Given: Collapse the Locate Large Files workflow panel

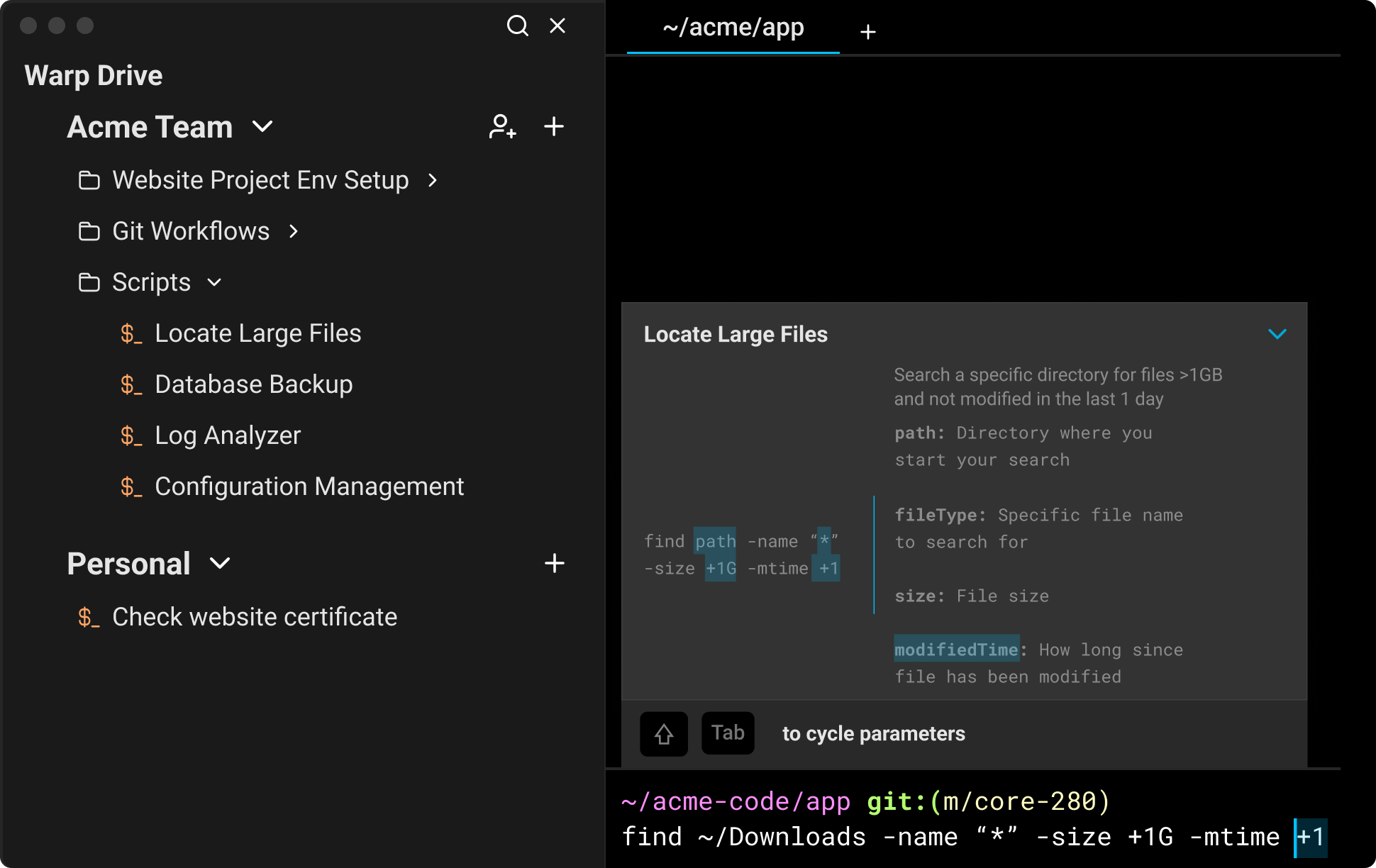Looking at the screenshot, I should click(x=1277, y=334).
